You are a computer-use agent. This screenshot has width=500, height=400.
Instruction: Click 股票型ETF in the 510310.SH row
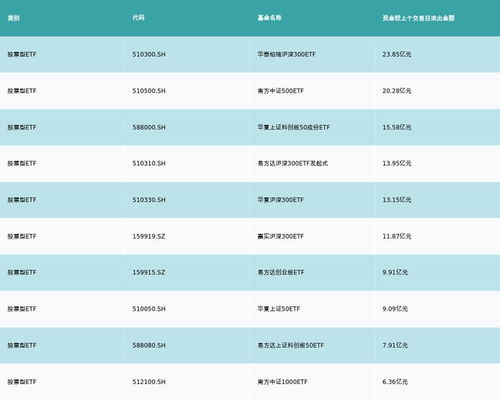pyautogui.click(x=22, y=163)
